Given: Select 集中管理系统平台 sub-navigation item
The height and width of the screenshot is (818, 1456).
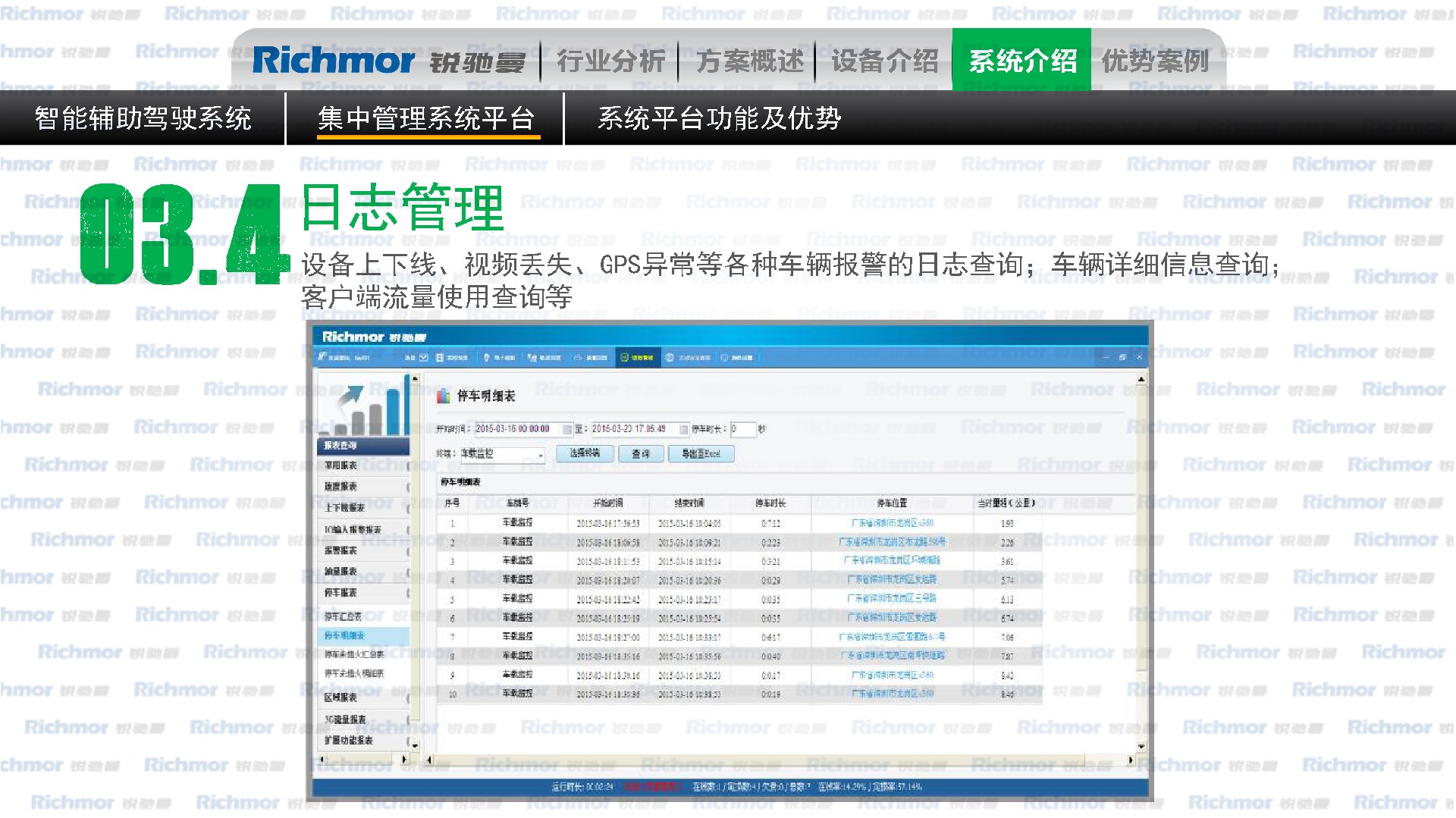Looking at the screenshot, I should pyautogui.click(x=426, y=118).
